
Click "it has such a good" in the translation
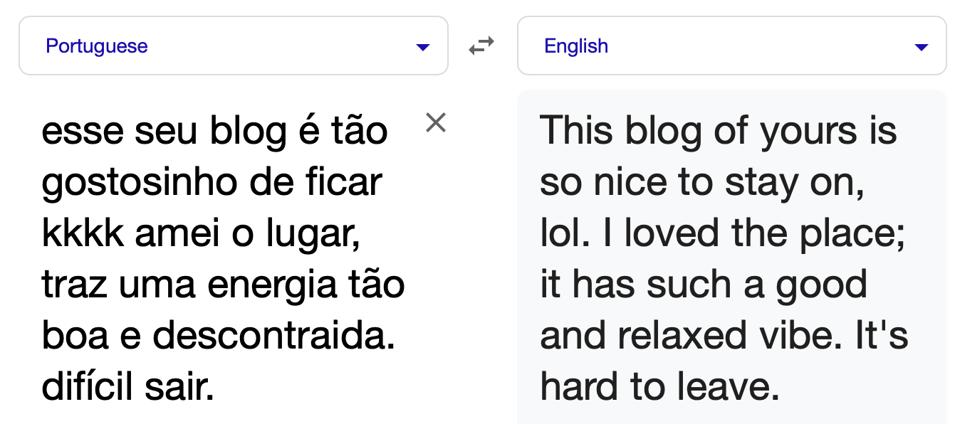point(704,285)
